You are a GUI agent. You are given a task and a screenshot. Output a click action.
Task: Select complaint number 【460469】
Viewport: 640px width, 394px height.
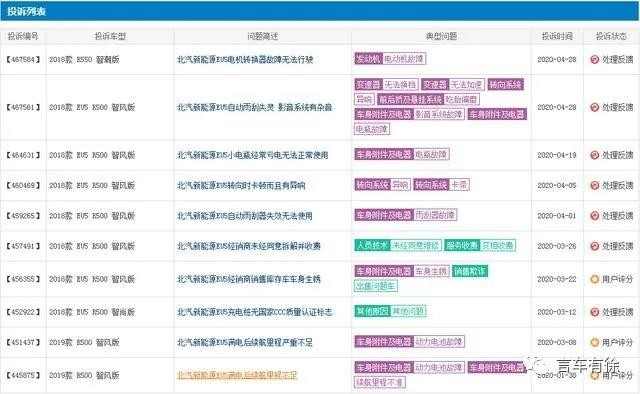[23, 185]
